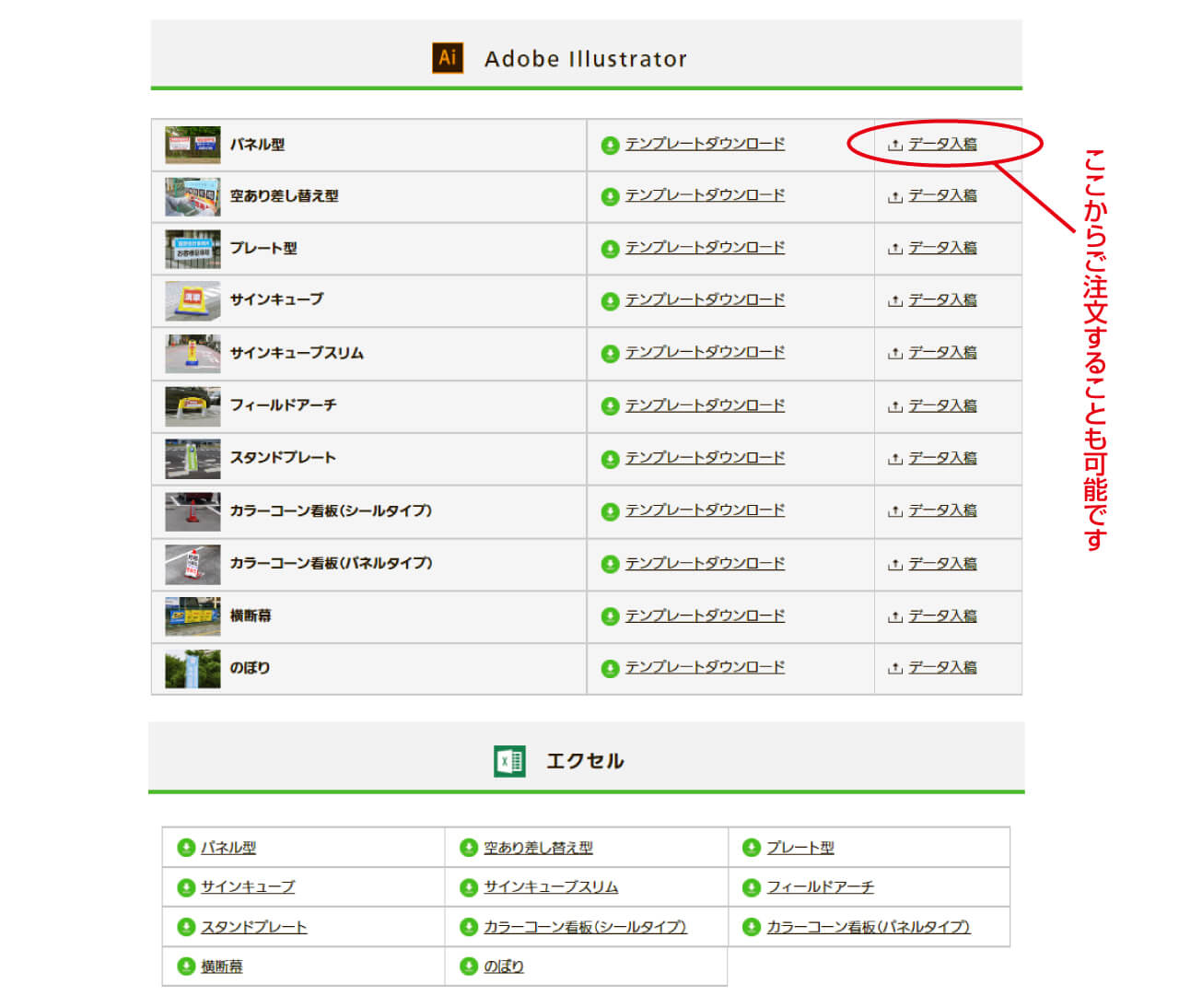
Task: Open テンプレートダウンロード link for のぼり
Action: pyautogui.click(x=705, y=667)
